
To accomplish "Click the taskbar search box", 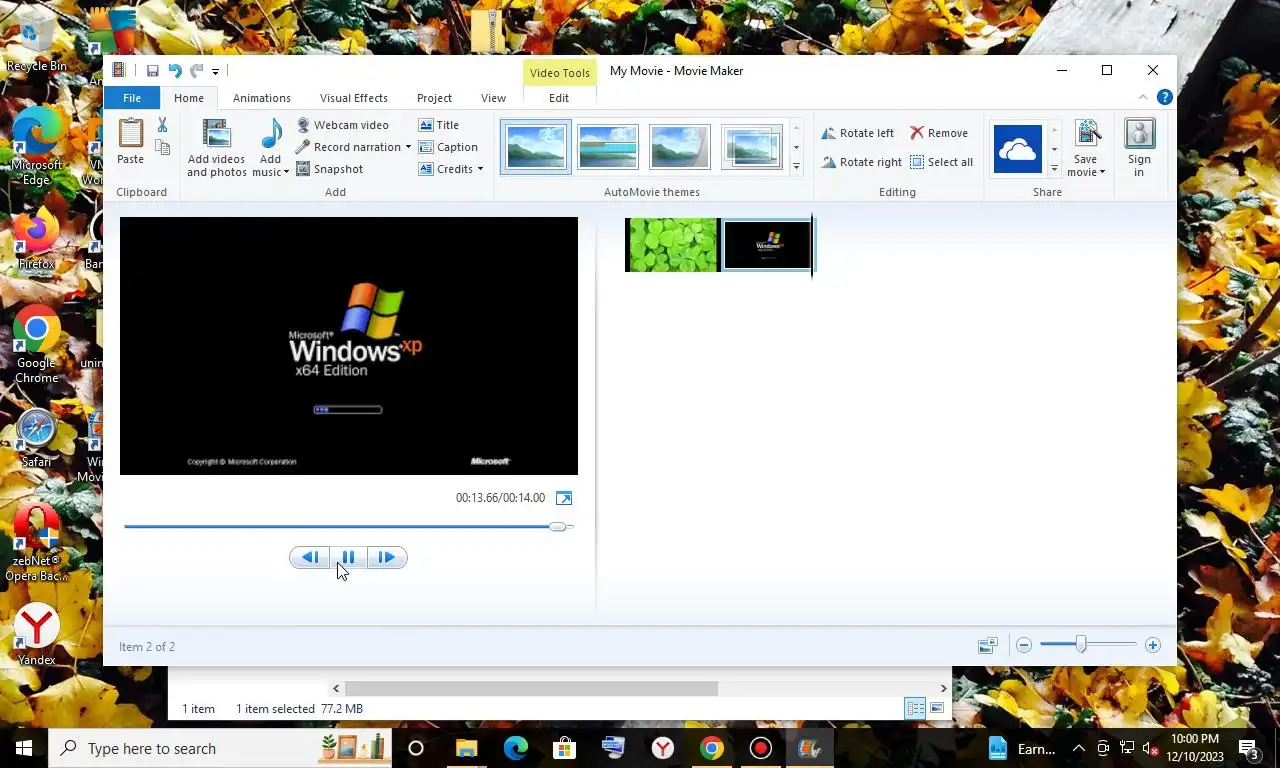I will 220,748.
